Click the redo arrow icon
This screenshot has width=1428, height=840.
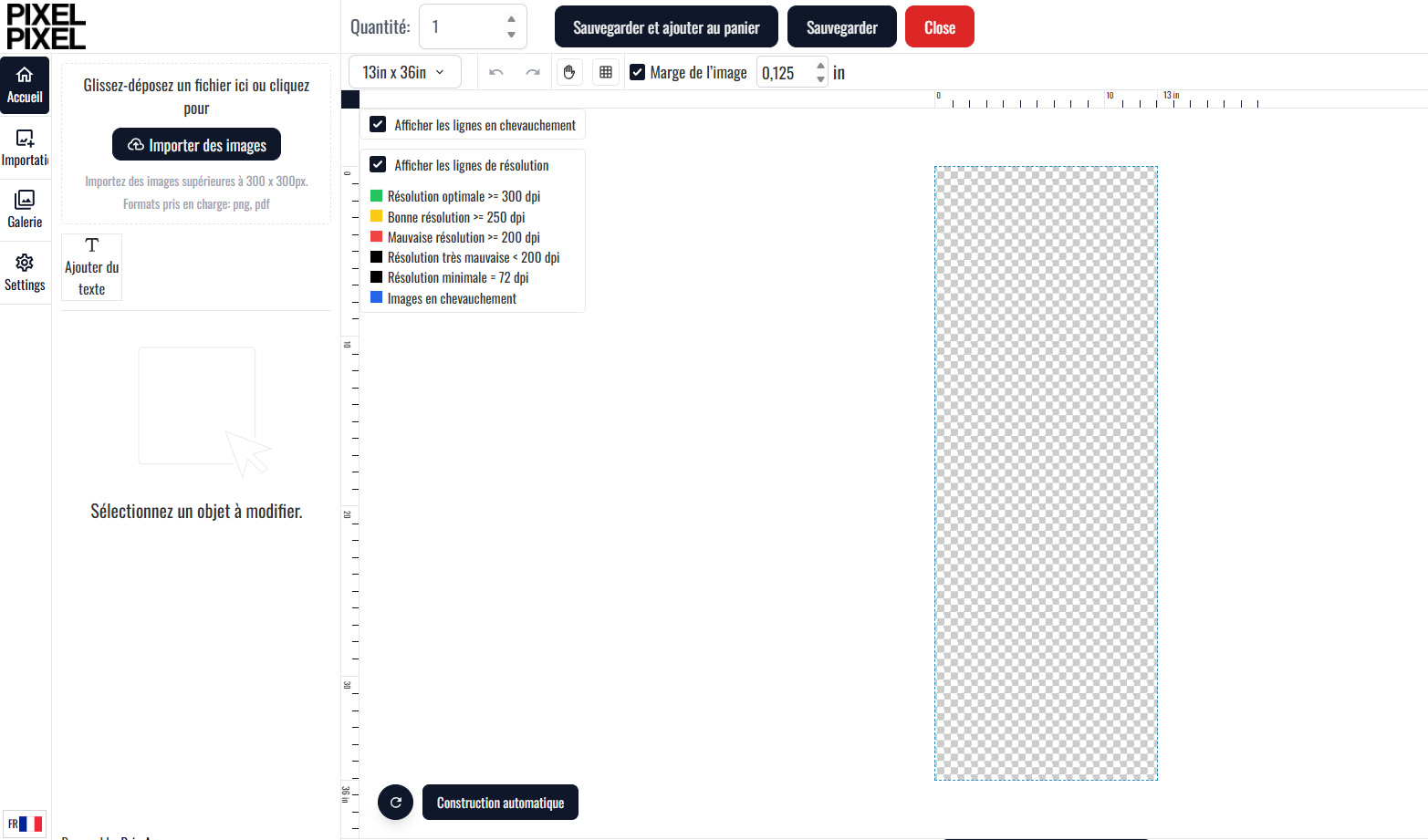click(x=533, y=72)
